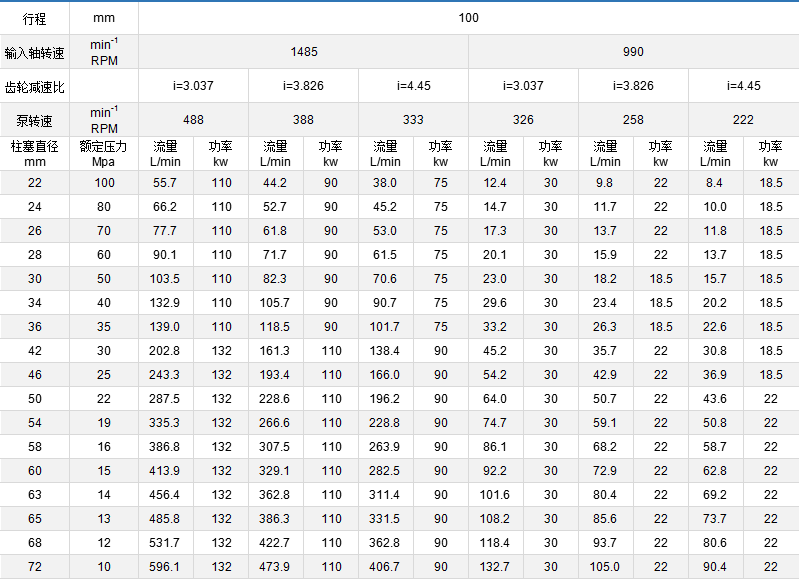Click flow value 243.3

pos(165,375)
